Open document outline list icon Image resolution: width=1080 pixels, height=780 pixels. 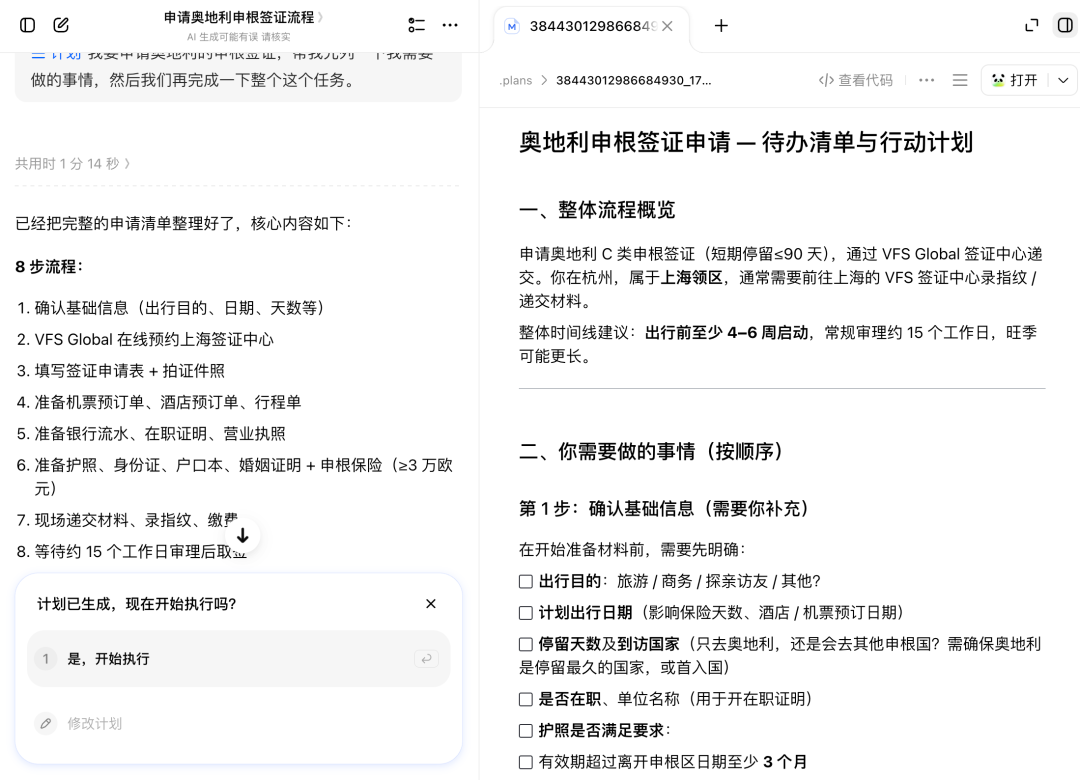click(959, 81)
